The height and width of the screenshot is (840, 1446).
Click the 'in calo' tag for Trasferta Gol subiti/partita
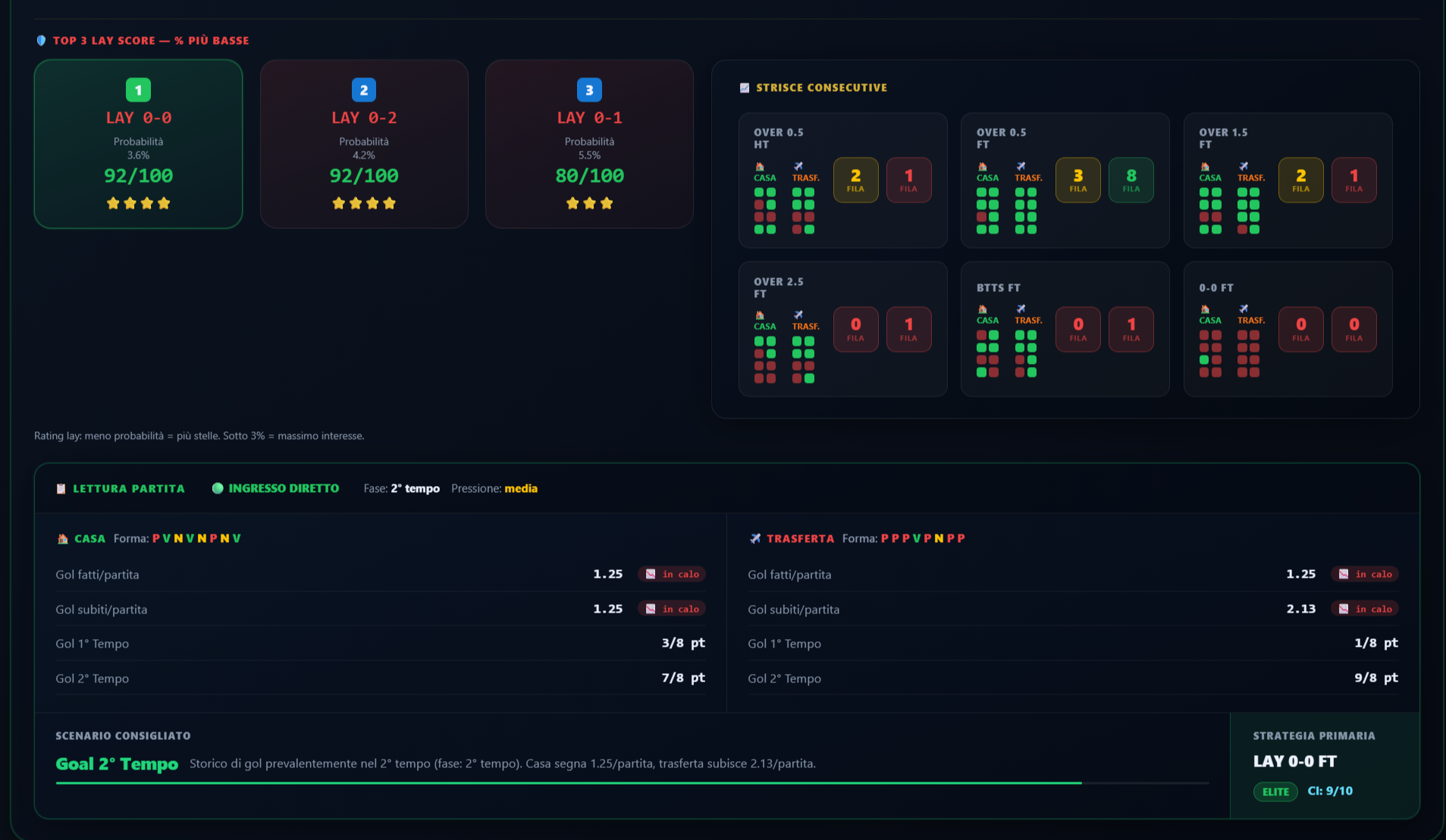point(1365,609)
